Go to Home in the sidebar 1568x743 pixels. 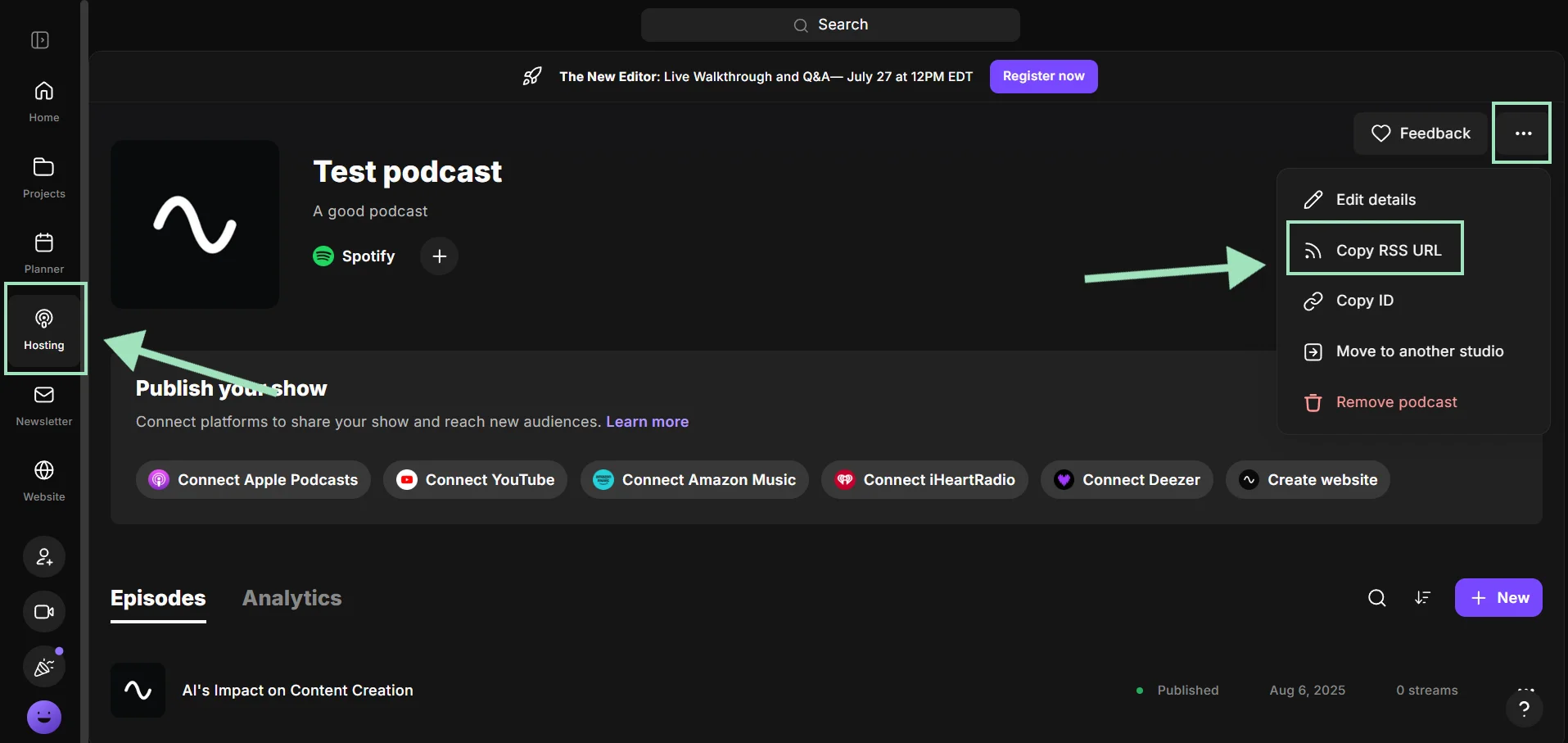44,102
